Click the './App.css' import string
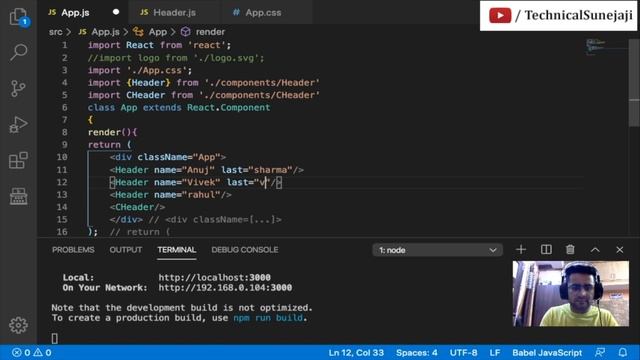This screenshot has height=360, width=640. point(157,70)
